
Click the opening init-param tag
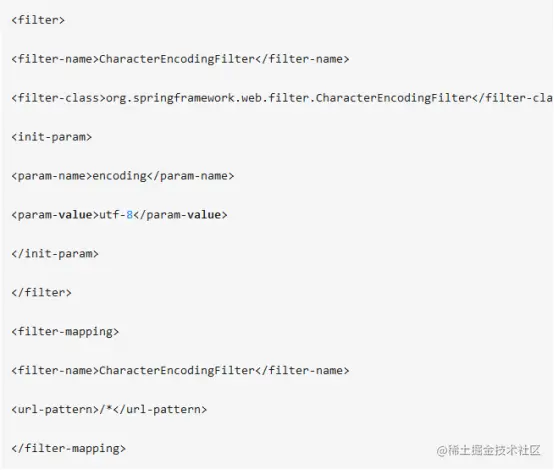click(x=52, y=137)
